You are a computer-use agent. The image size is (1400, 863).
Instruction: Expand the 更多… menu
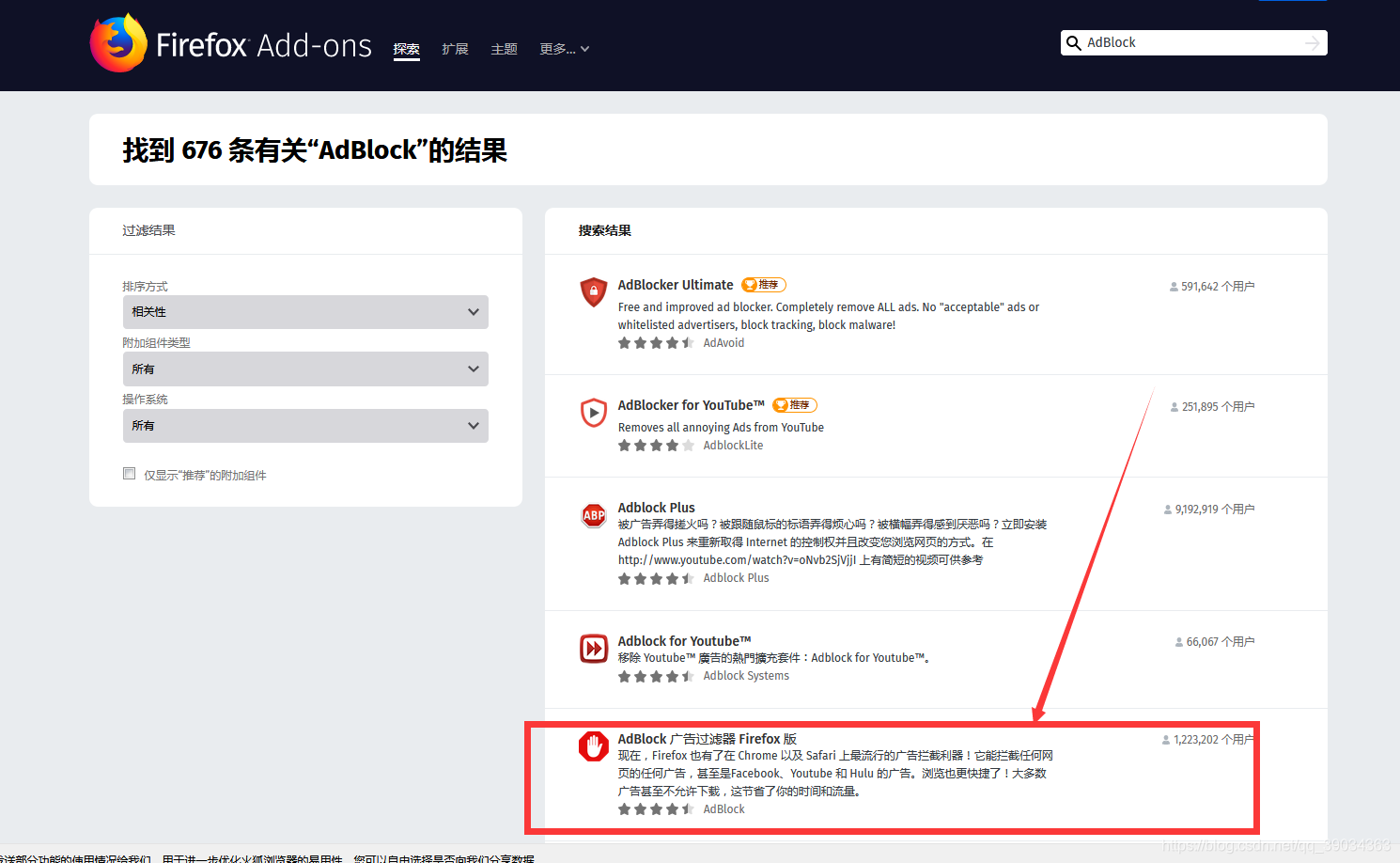[x=564, y=49]
